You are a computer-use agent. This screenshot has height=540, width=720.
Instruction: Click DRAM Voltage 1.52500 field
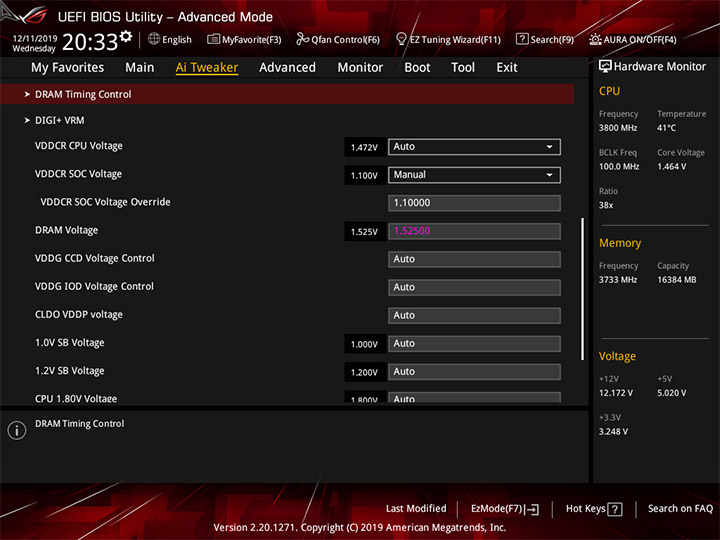474,231
